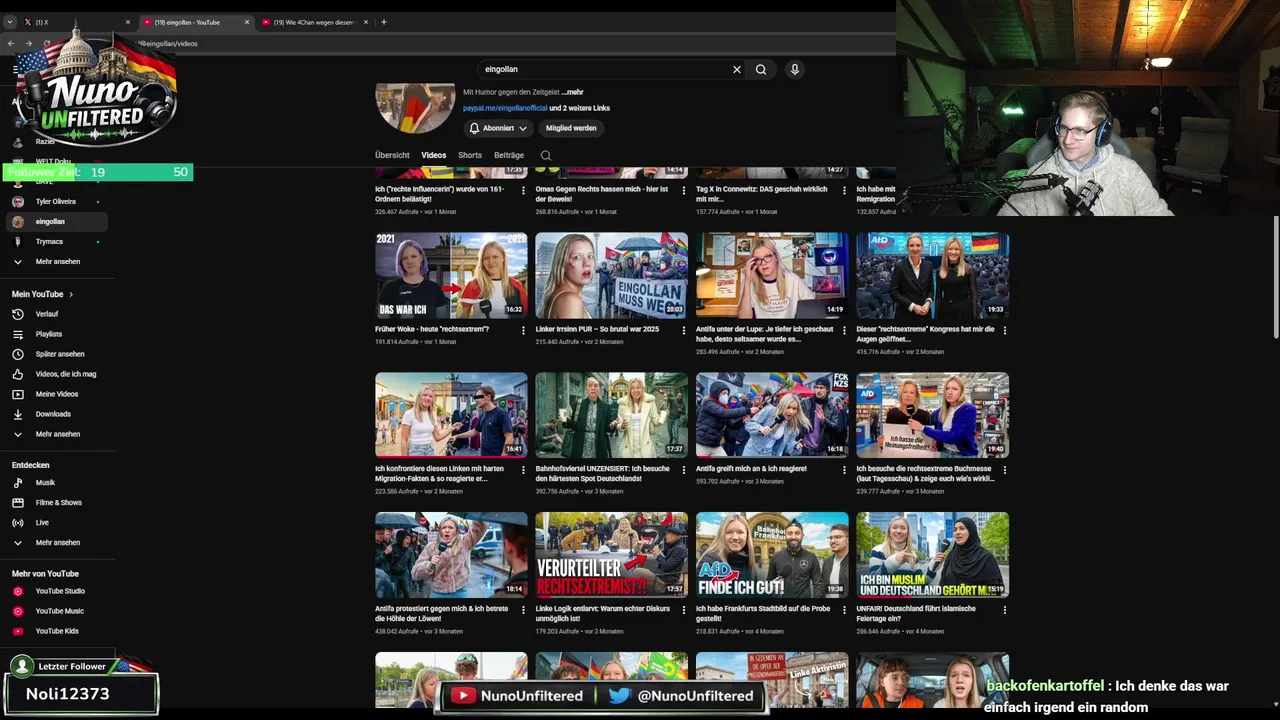Close the eingollan YouTube browser tab

click(247, 22)
